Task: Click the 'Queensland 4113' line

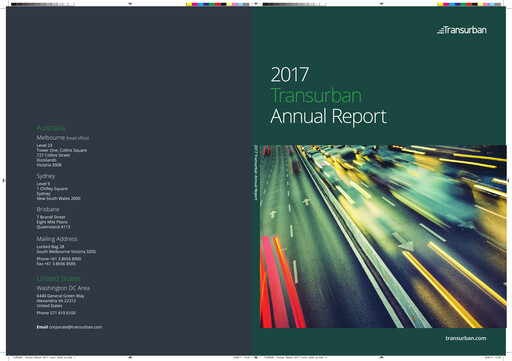Action: coord(53,227)
